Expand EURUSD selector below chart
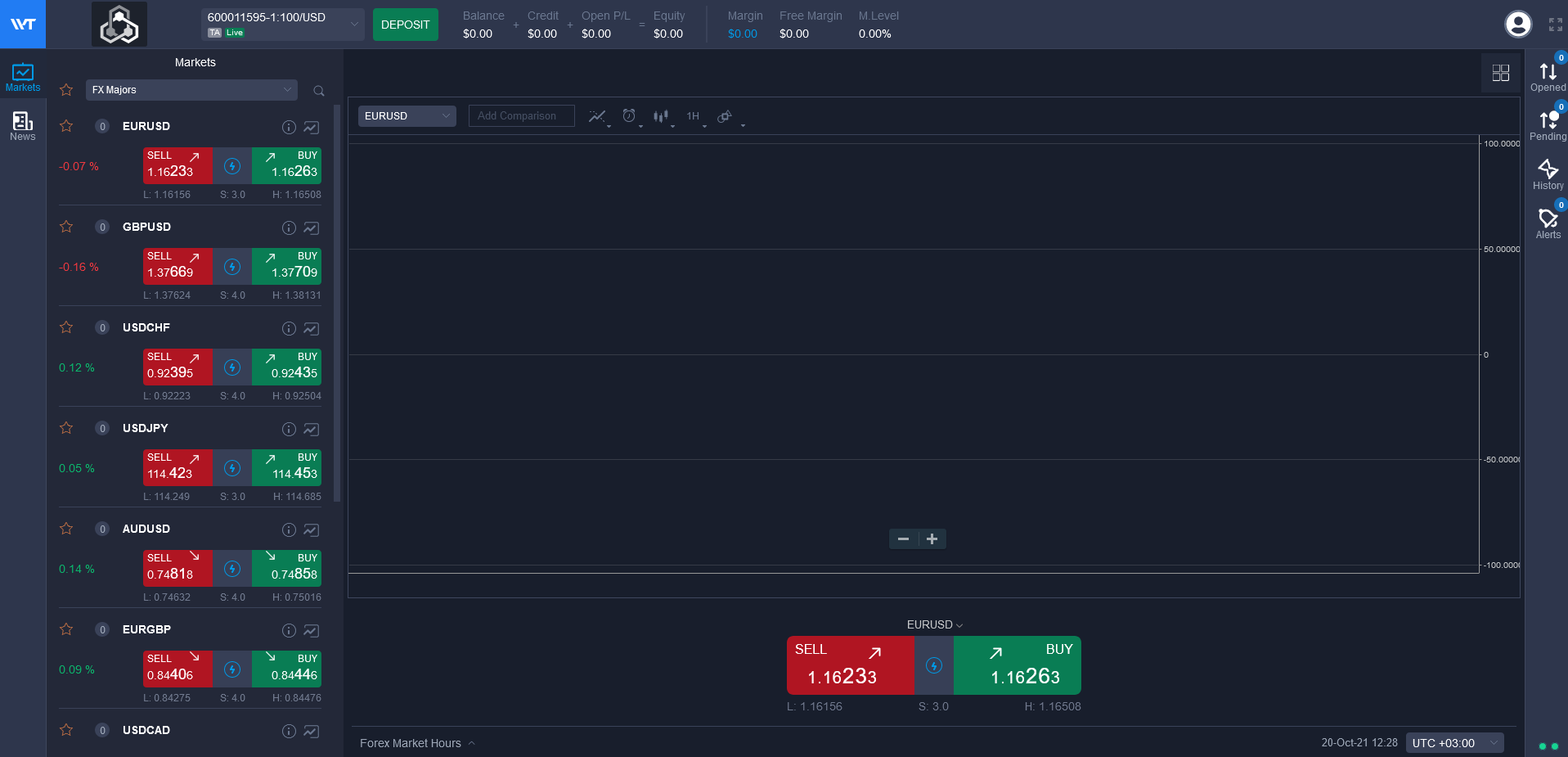The width and height of the screenshot is (1568, 757). (934, 624)
